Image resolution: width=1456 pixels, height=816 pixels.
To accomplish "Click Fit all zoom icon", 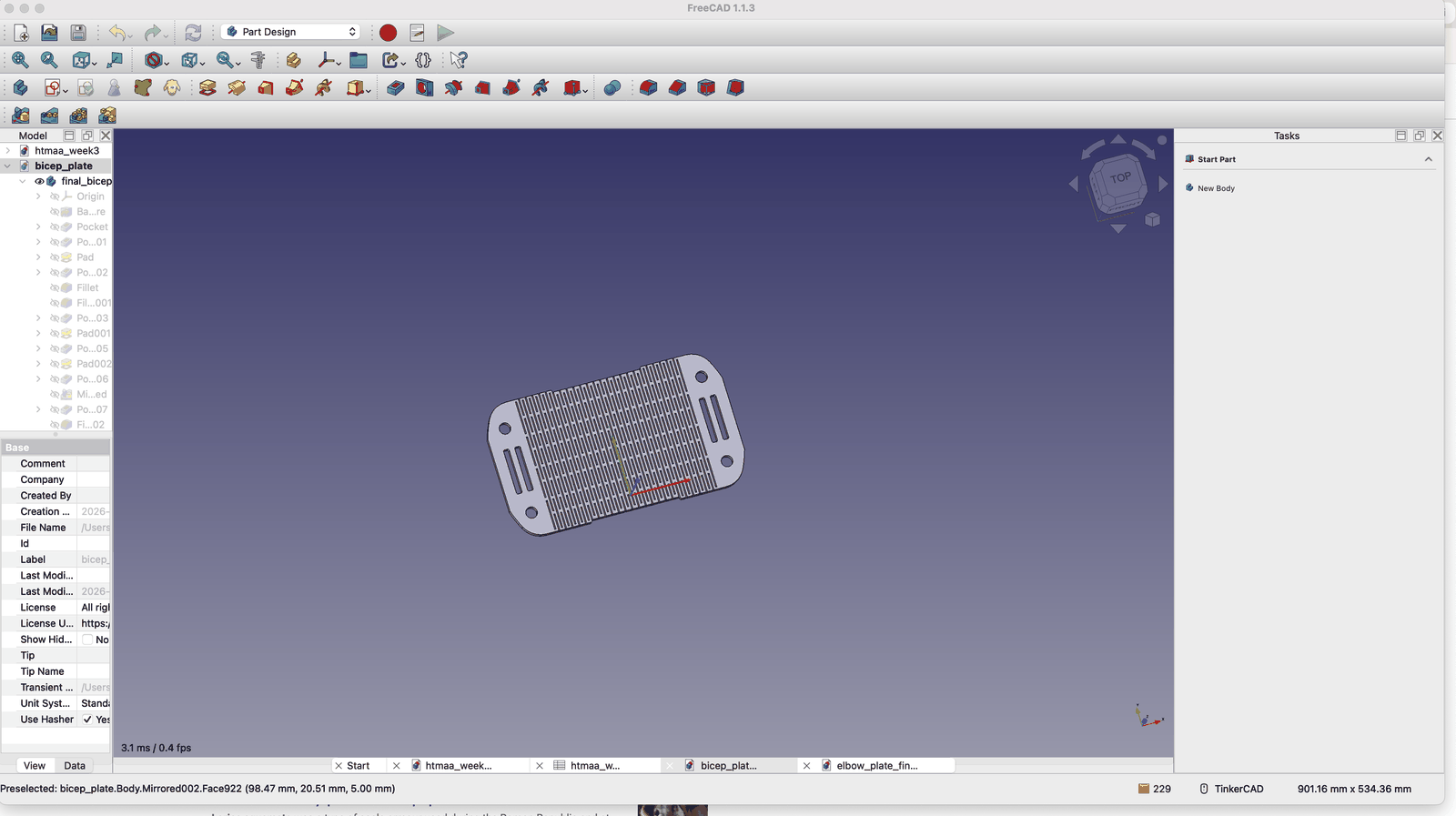I will 20,60.
